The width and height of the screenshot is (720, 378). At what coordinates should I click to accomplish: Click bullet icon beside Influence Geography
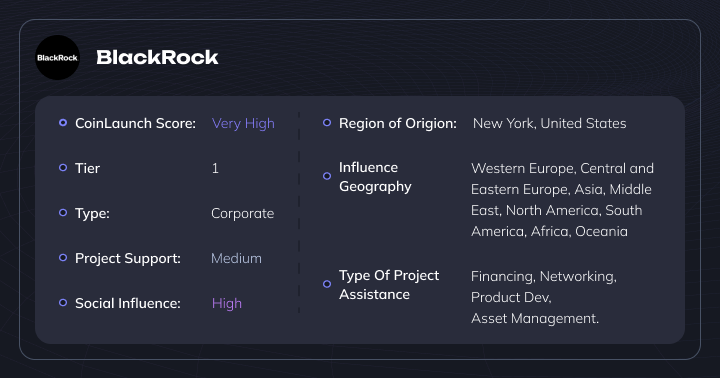327,176
